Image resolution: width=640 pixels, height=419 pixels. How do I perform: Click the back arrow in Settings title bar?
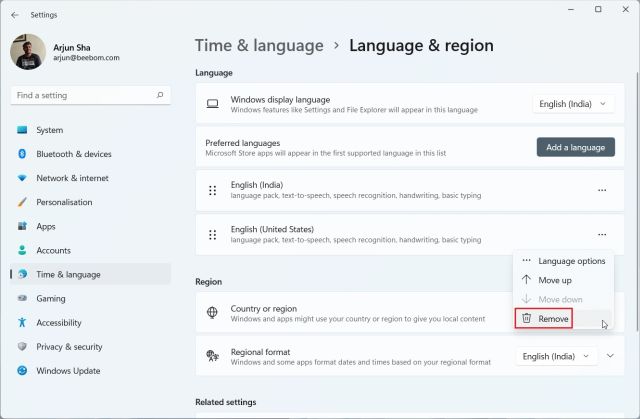point(15,15)
